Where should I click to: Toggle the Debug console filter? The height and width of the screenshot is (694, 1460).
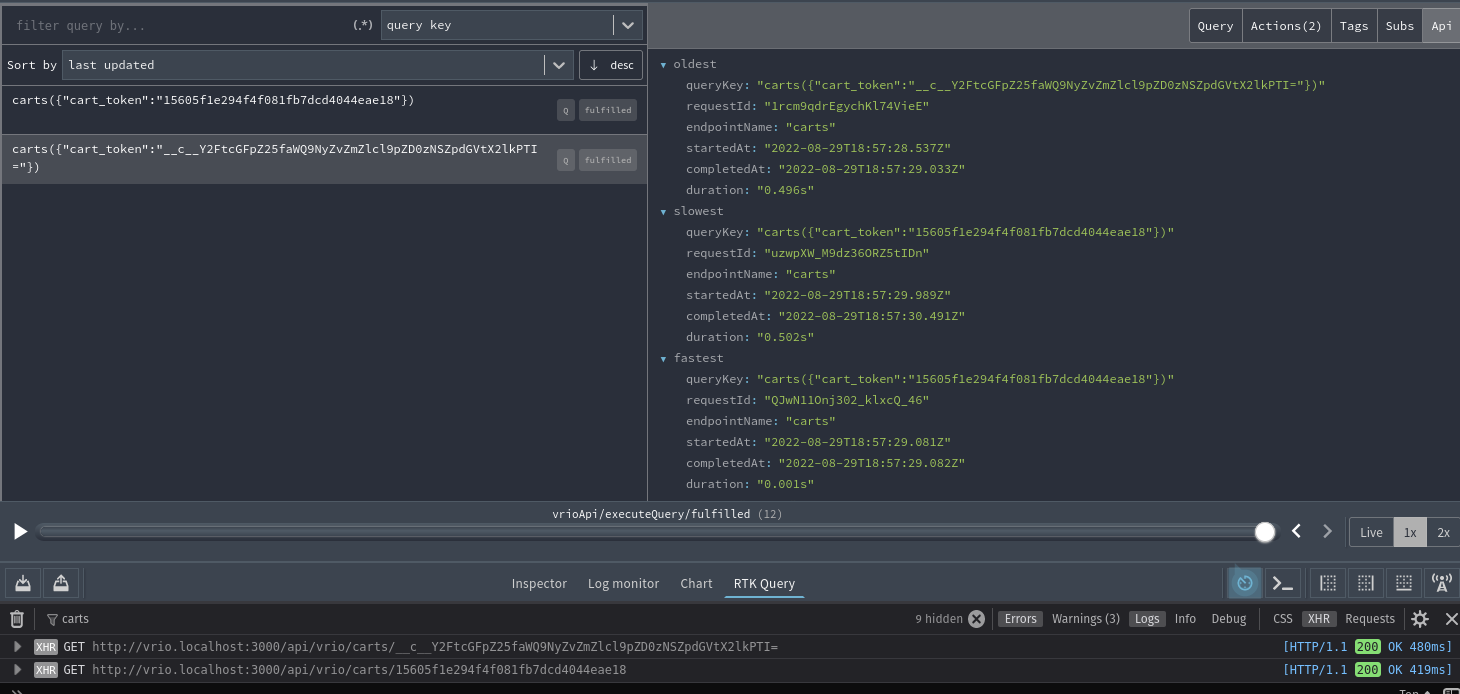(x=1229, y=619)
